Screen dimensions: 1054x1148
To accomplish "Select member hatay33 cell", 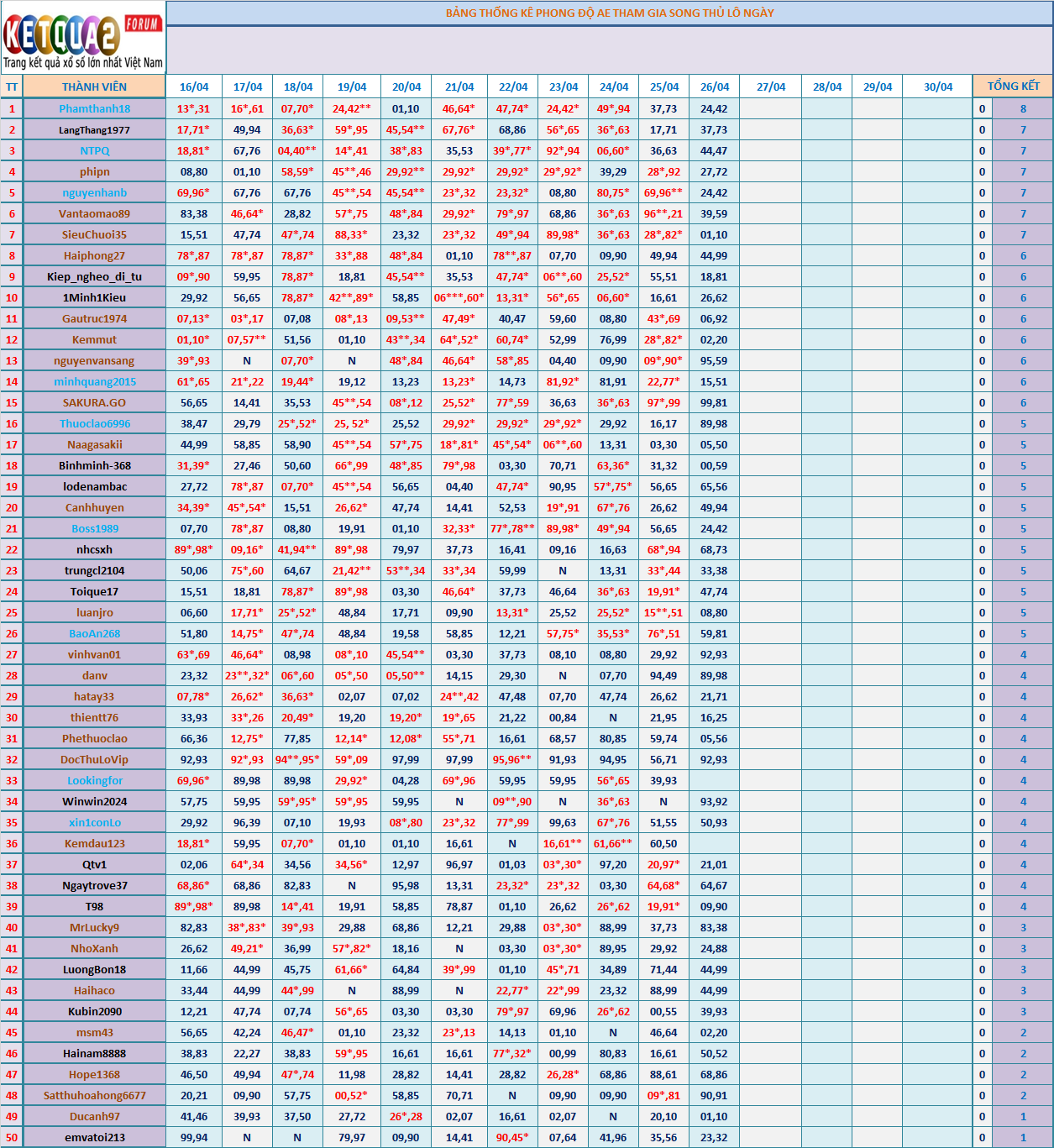I will click(x=94, y=696).
